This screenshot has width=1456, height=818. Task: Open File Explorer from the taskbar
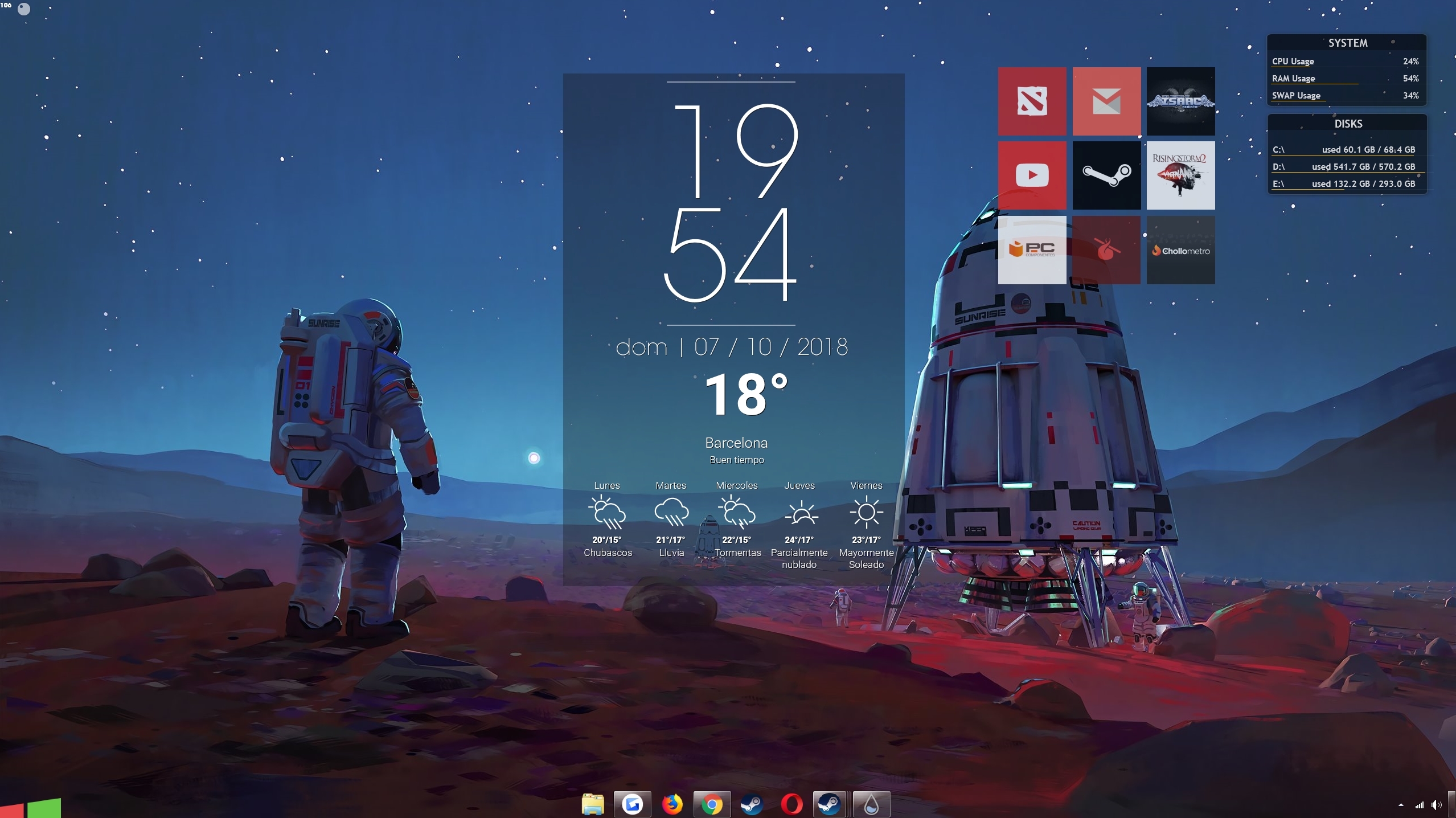pos(593,804)
